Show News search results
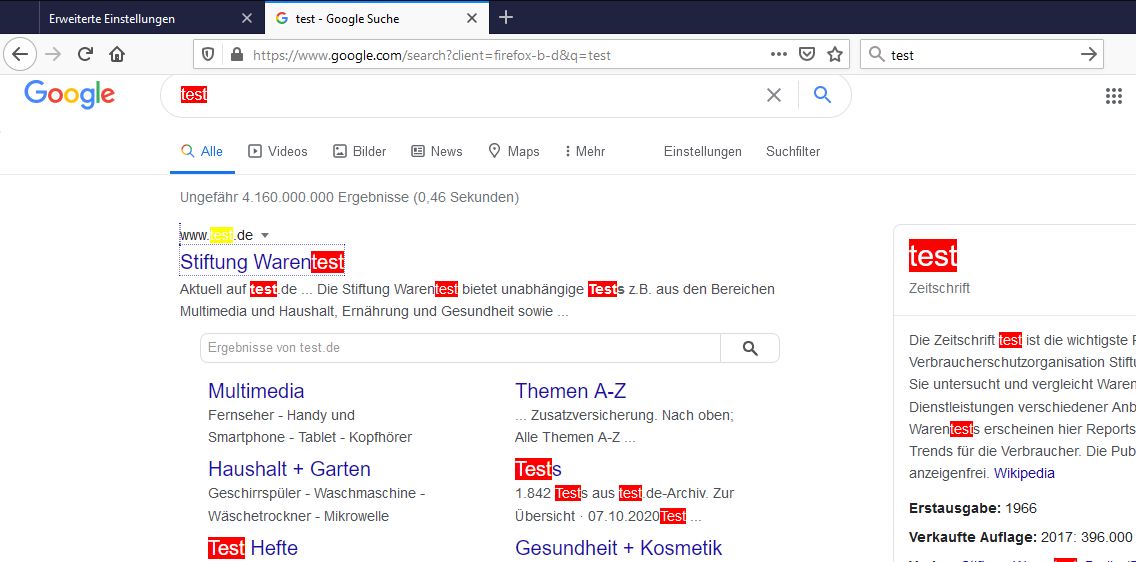Image resolution: width=1136 pixels, height=562 pixels. (437, 152)
